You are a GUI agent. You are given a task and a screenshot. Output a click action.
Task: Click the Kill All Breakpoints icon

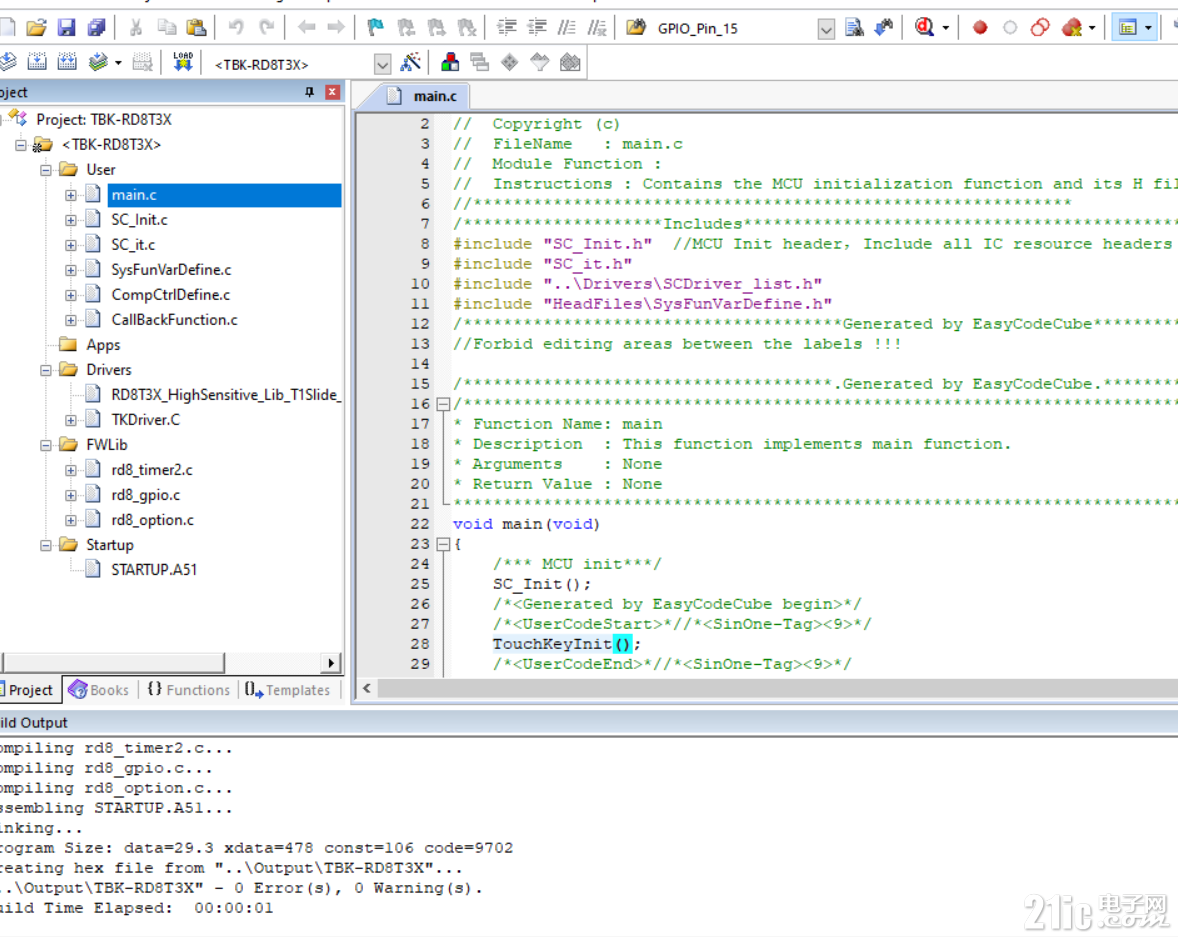[1071, 28]
